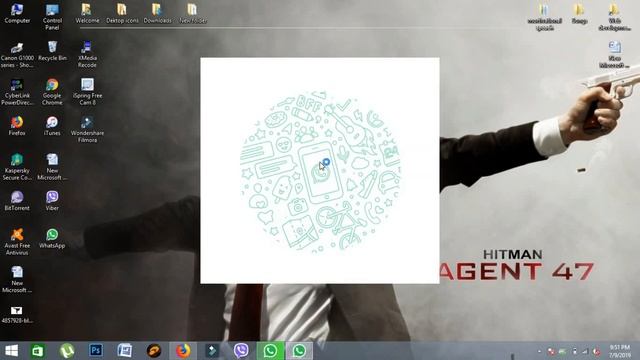Viewport: 640px width, 360px height.
Task: Open the Kaspersky Secure Connection shortcut
Action: (x=17, y=167)
